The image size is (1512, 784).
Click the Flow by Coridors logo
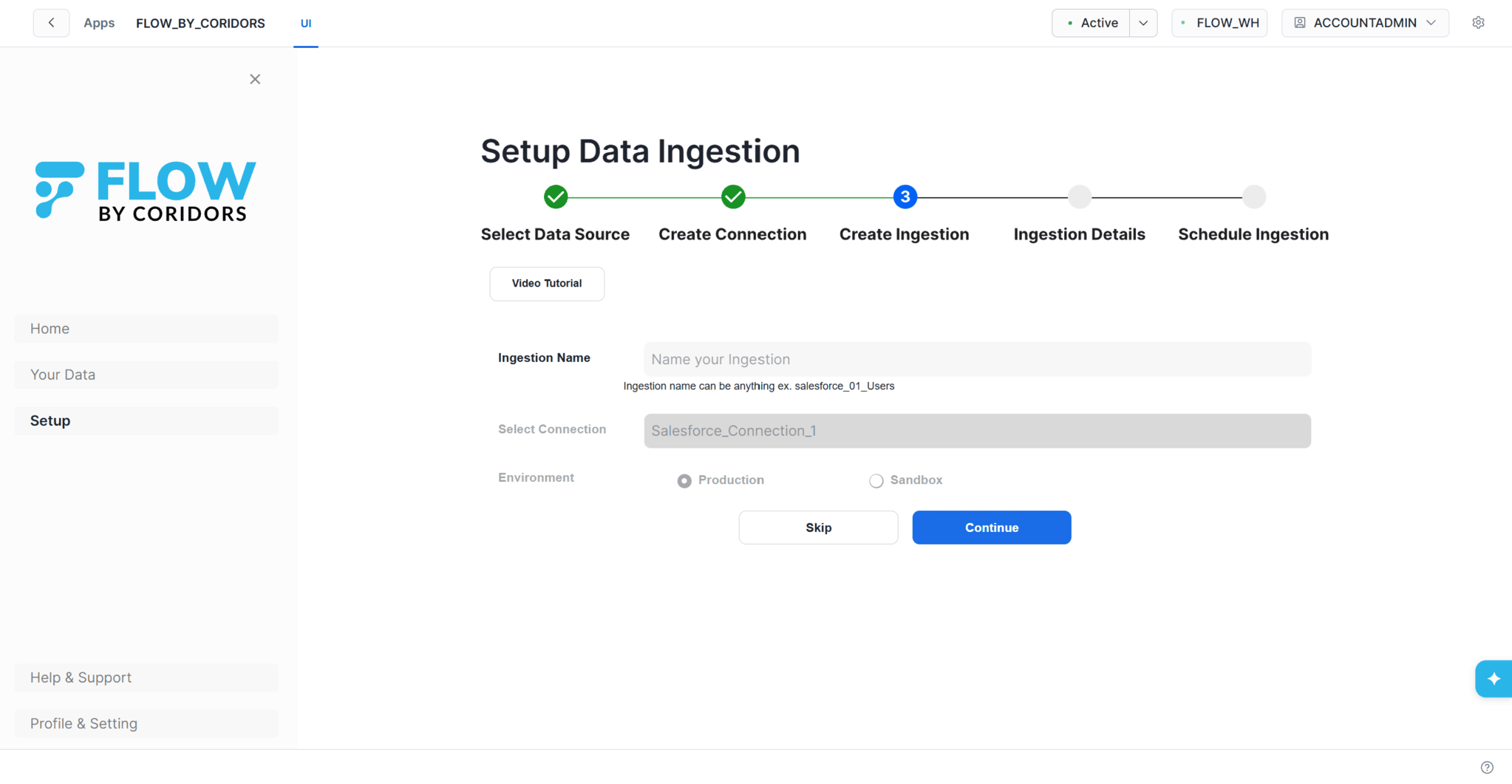146,191
